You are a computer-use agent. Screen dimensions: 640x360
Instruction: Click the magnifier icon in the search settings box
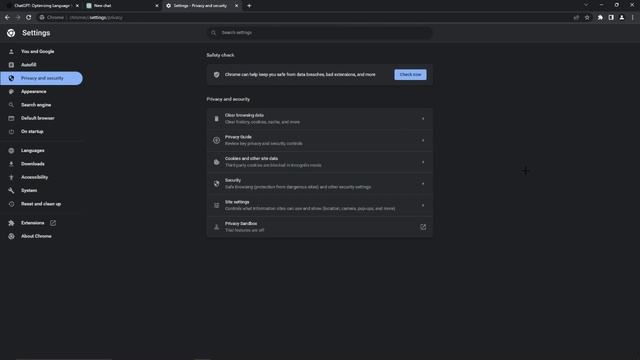click(x=213, y=33)
